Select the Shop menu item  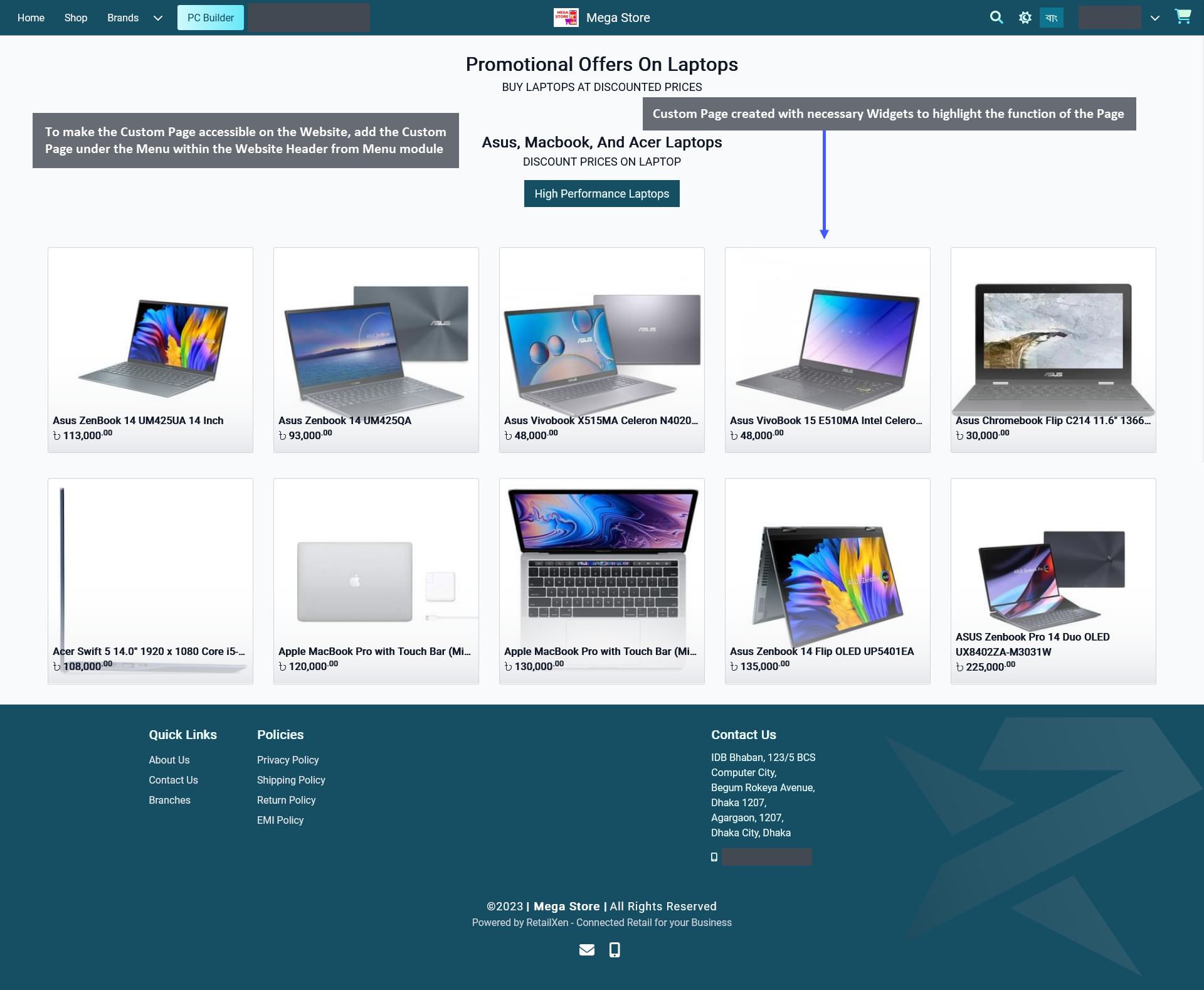(76, 17)
